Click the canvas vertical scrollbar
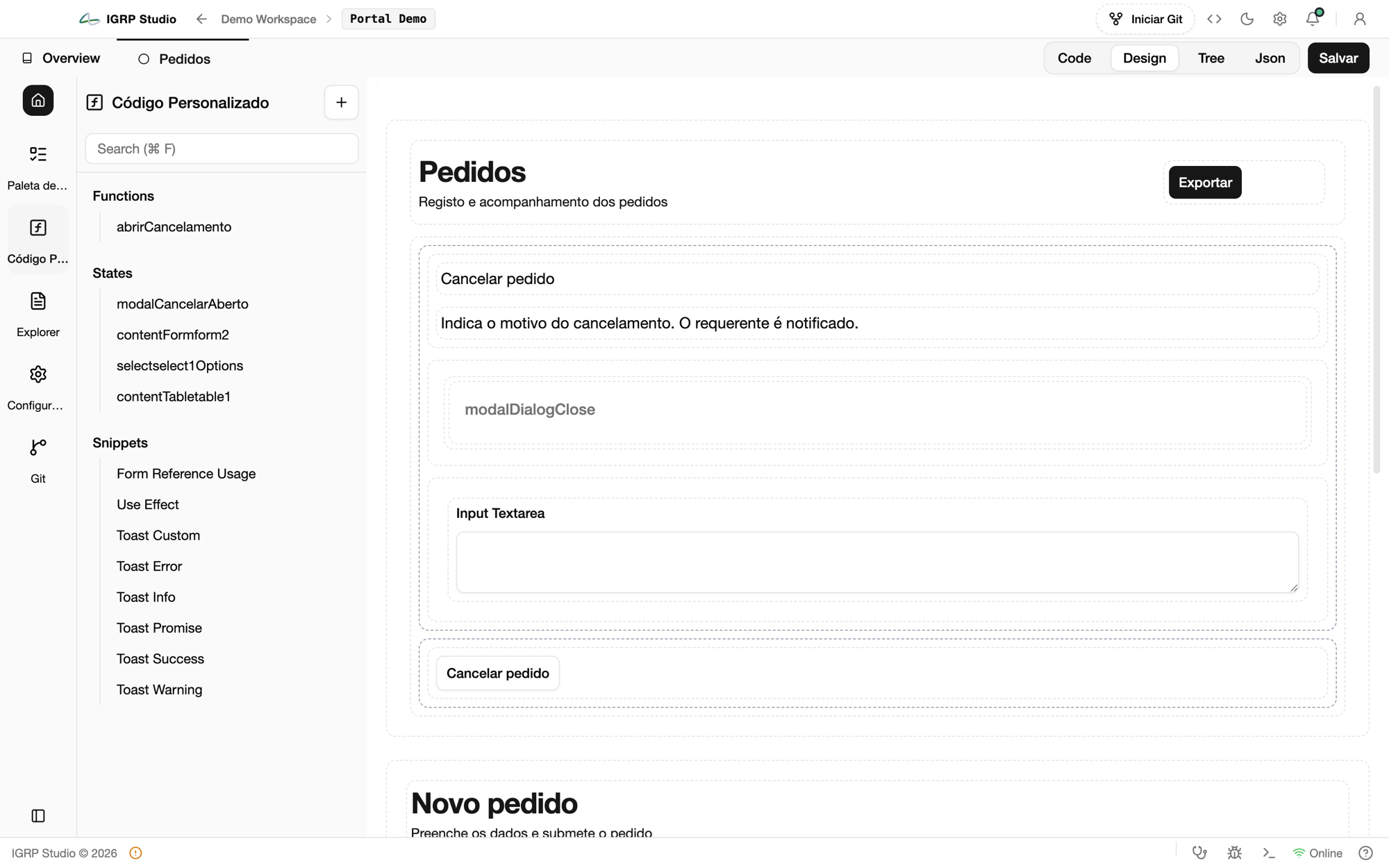This screenshot has width=1389, height=868. tap(1376, 280)
